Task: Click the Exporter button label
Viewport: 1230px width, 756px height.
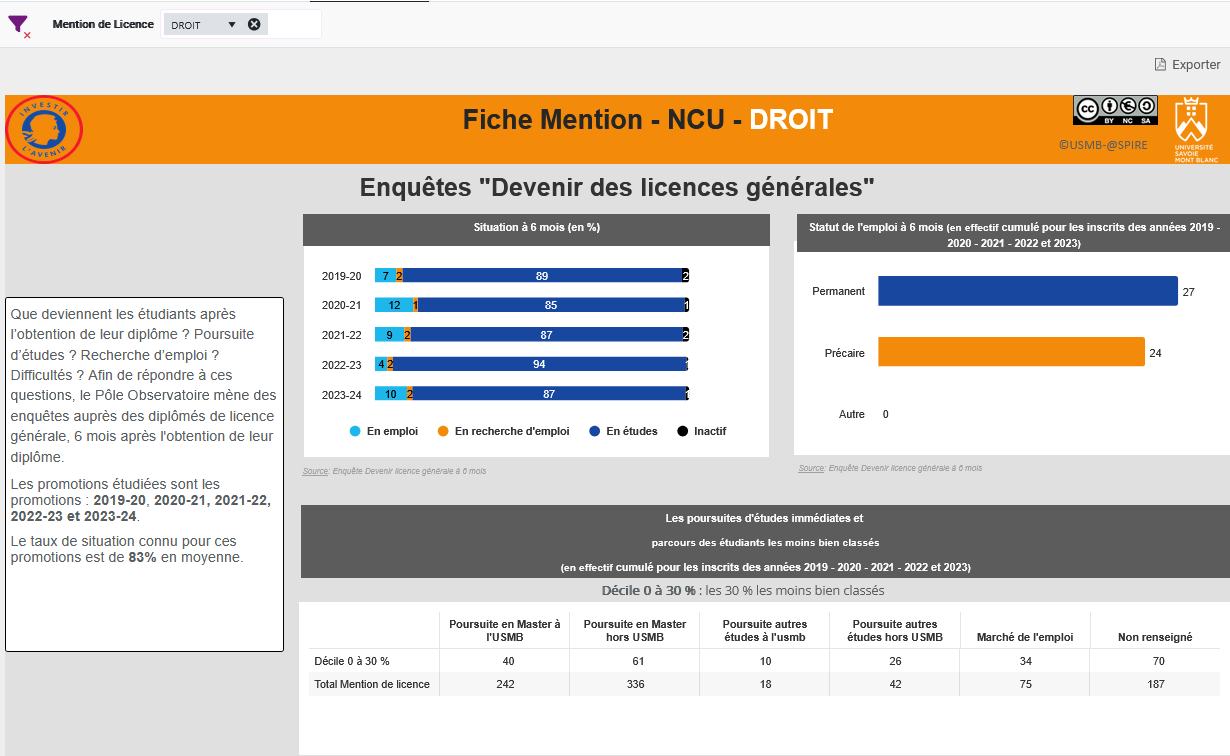Action: point(1196,65)
